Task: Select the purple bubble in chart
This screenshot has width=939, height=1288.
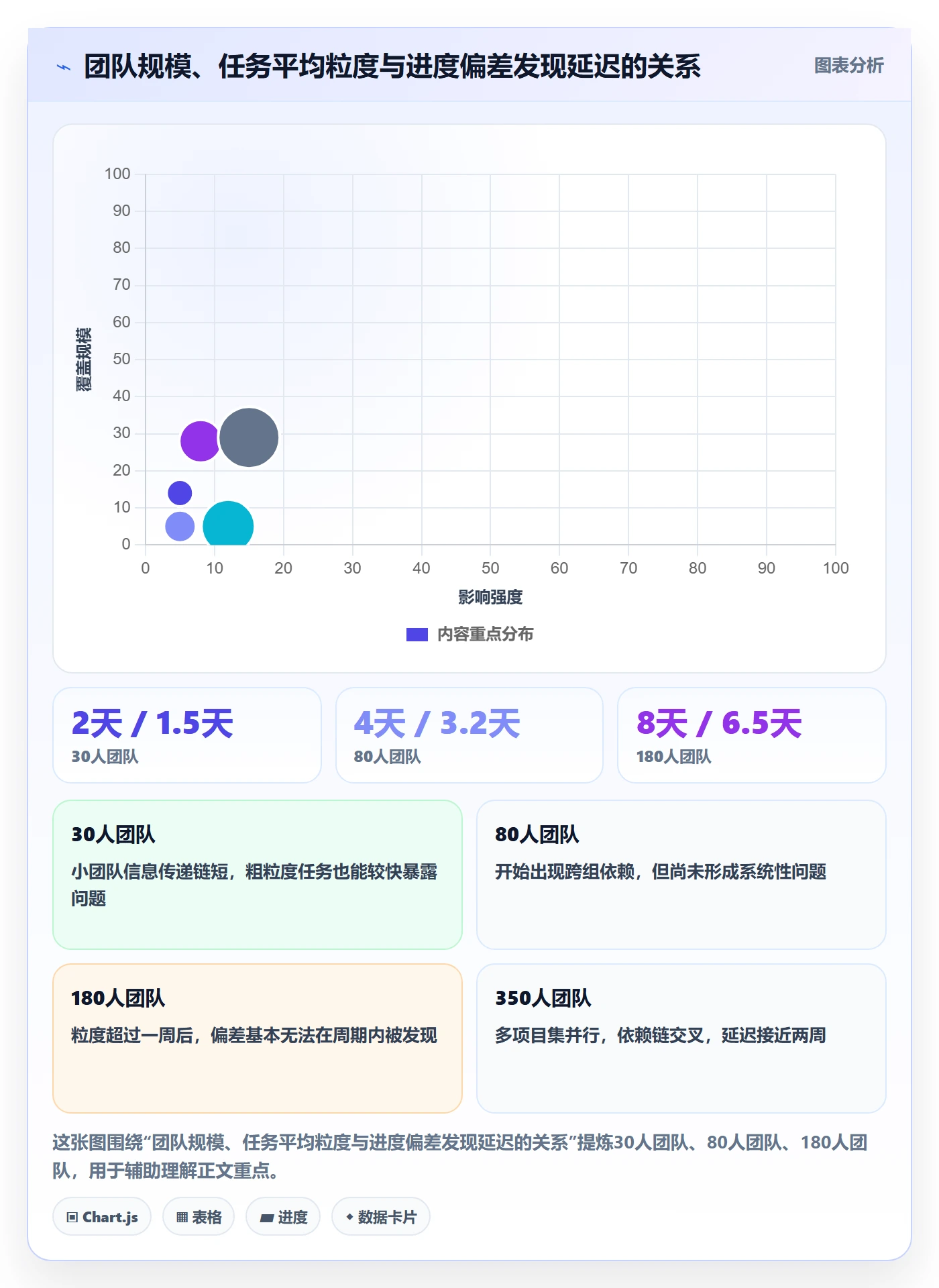Action: point(200,441)
